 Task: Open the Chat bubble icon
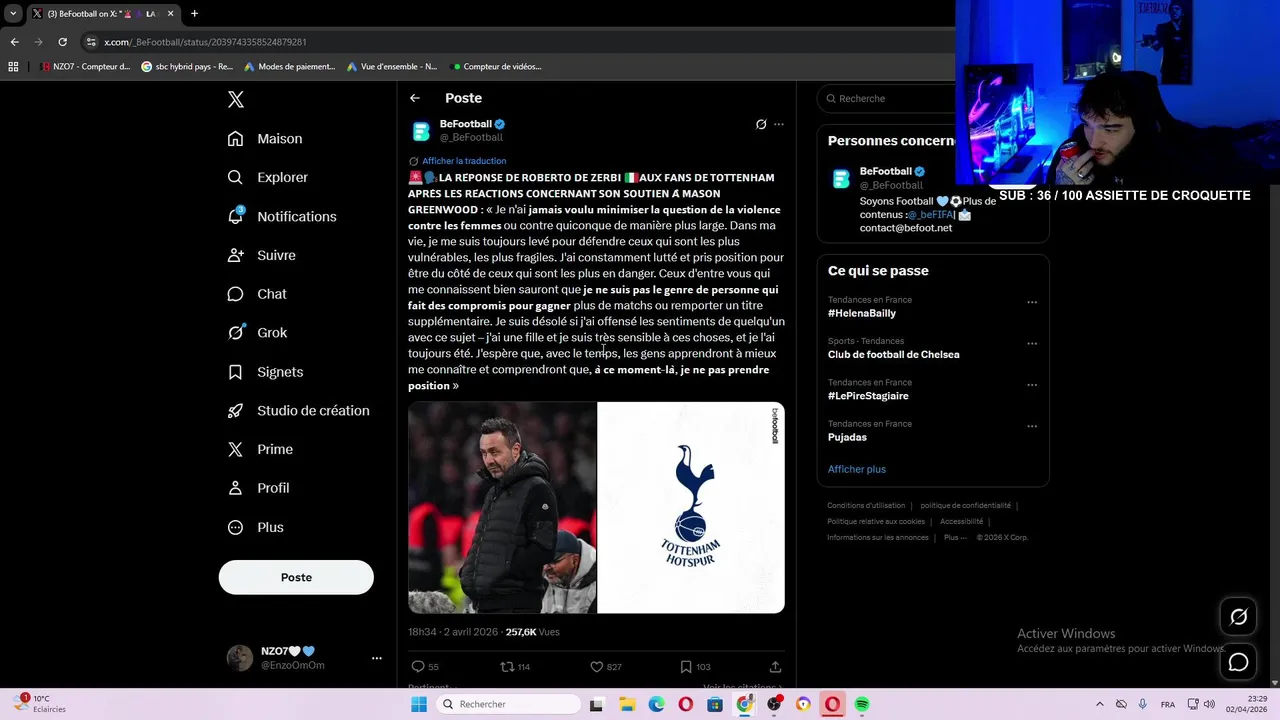(x=235, y=294)
